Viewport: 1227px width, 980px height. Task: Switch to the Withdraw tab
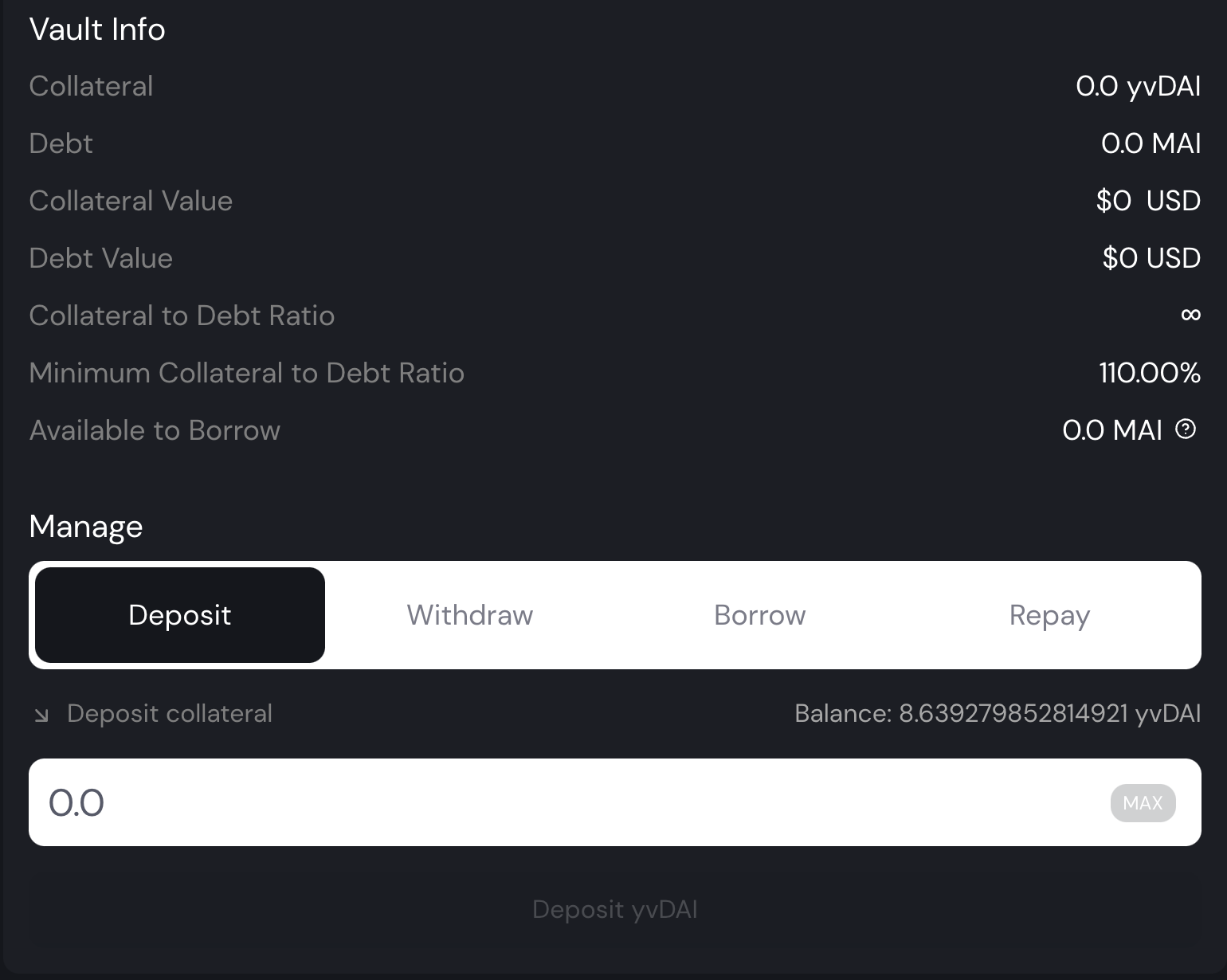pyautogui.click(x=469, y=614)
